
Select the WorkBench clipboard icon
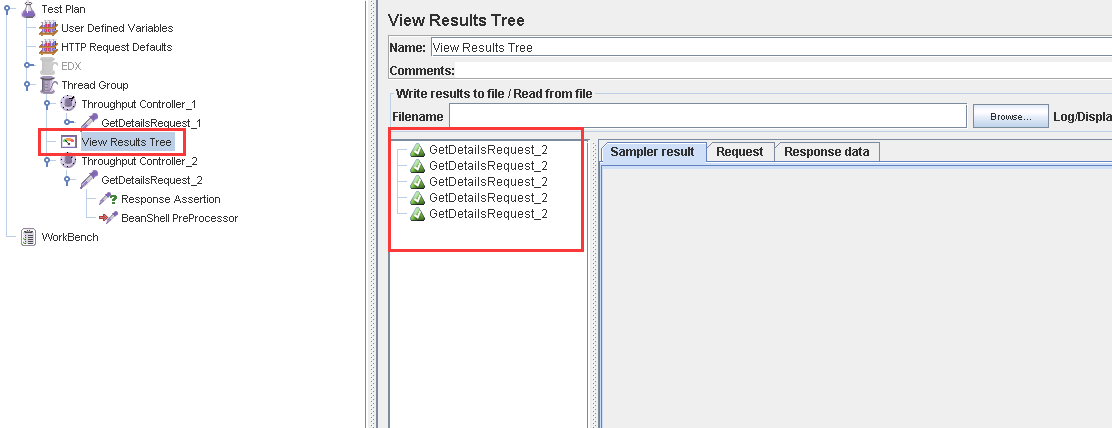(x=28, y=237)
